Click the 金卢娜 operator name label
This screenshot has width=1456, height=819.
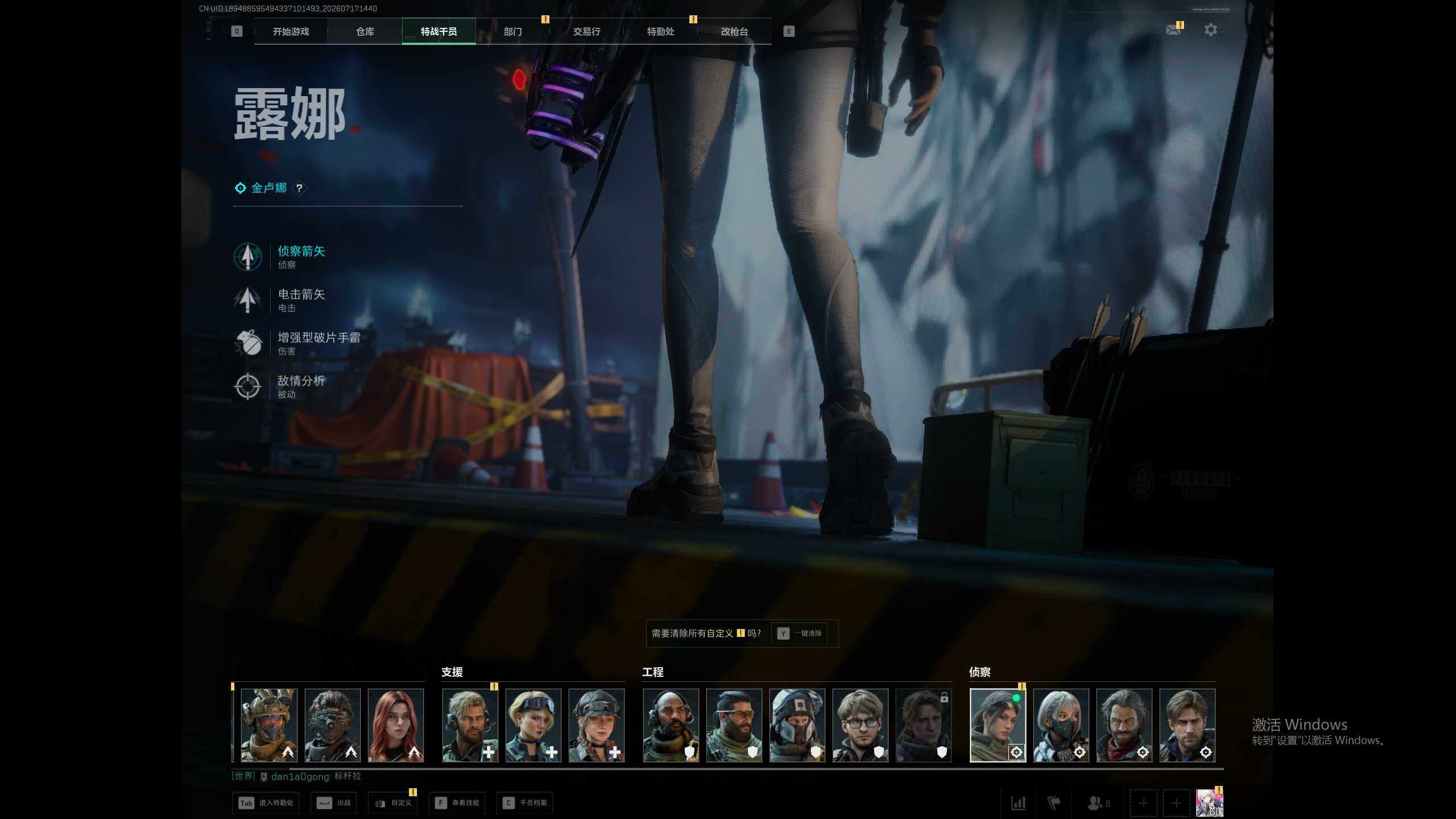[268, 188]
